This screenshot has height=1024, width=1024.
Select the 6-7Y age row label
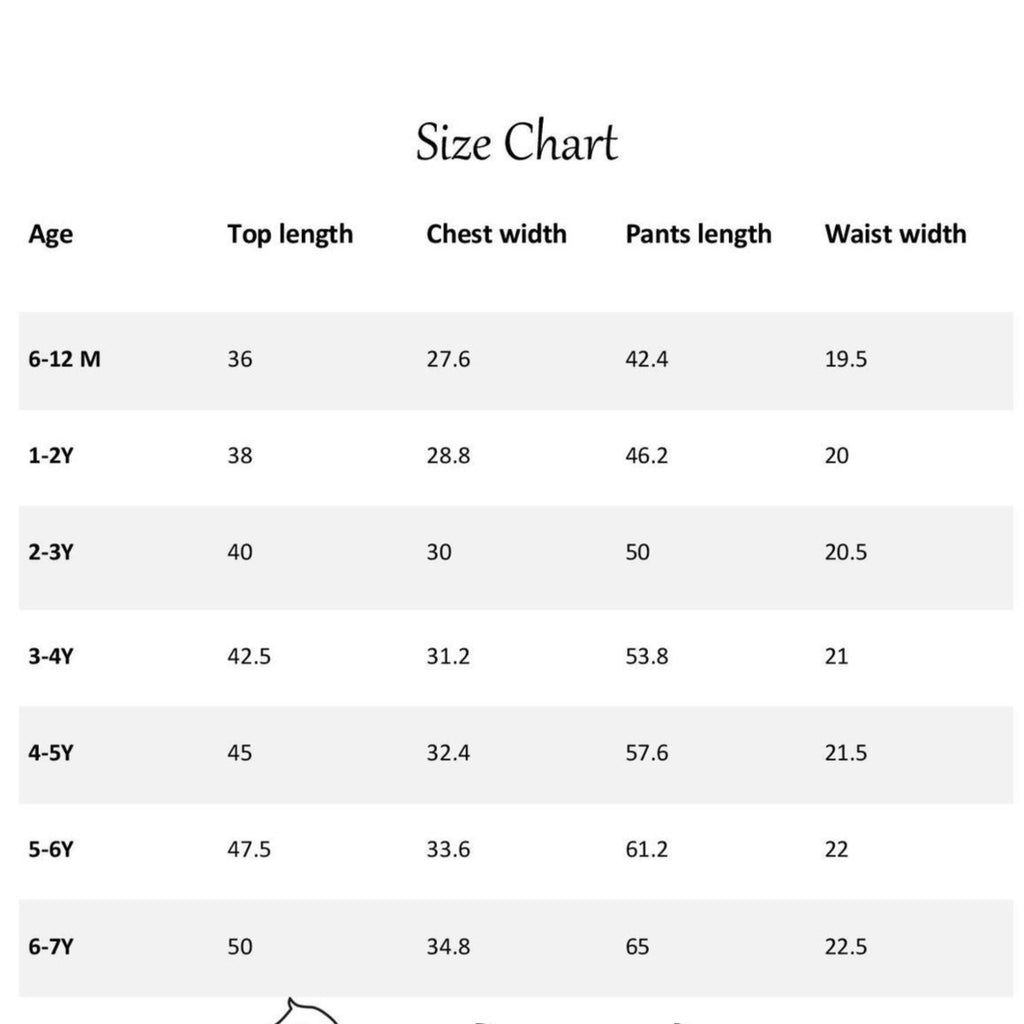(x=50, y=946)
